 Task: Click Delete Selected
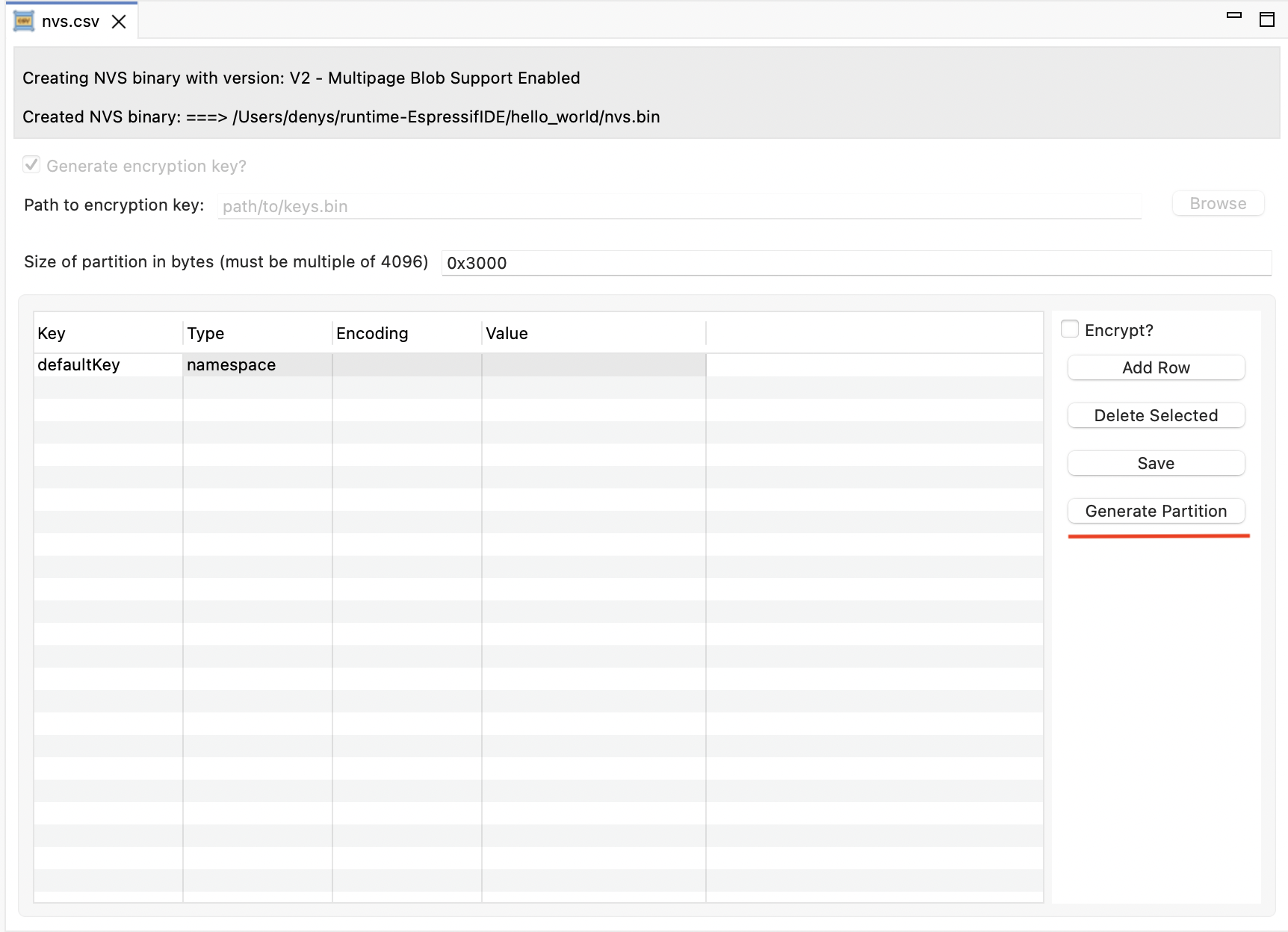click(1156, 415)
